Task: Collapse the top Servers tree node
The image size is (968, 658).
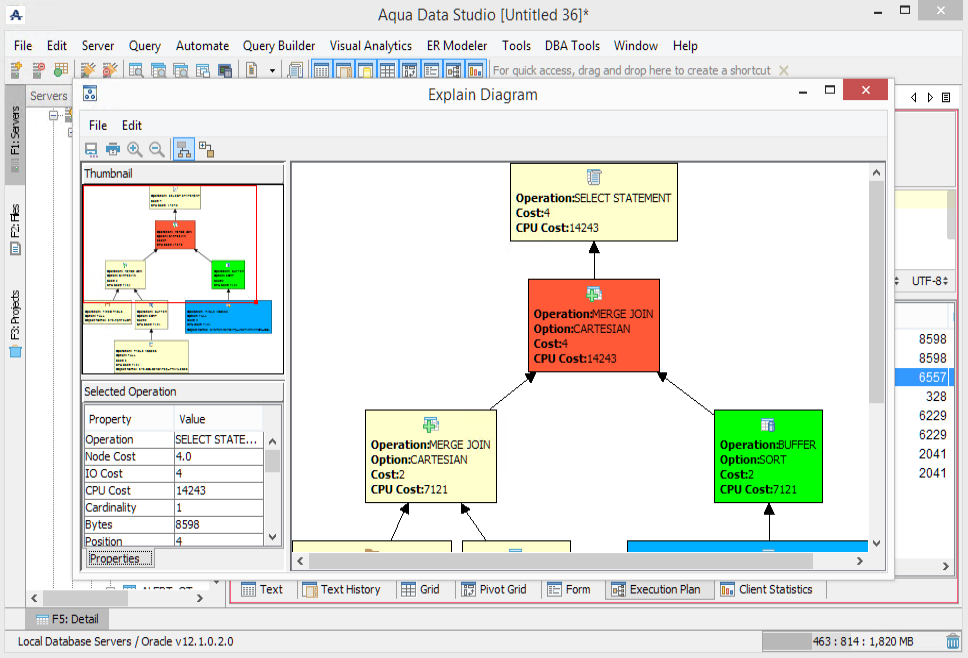Action: [54, 115]
